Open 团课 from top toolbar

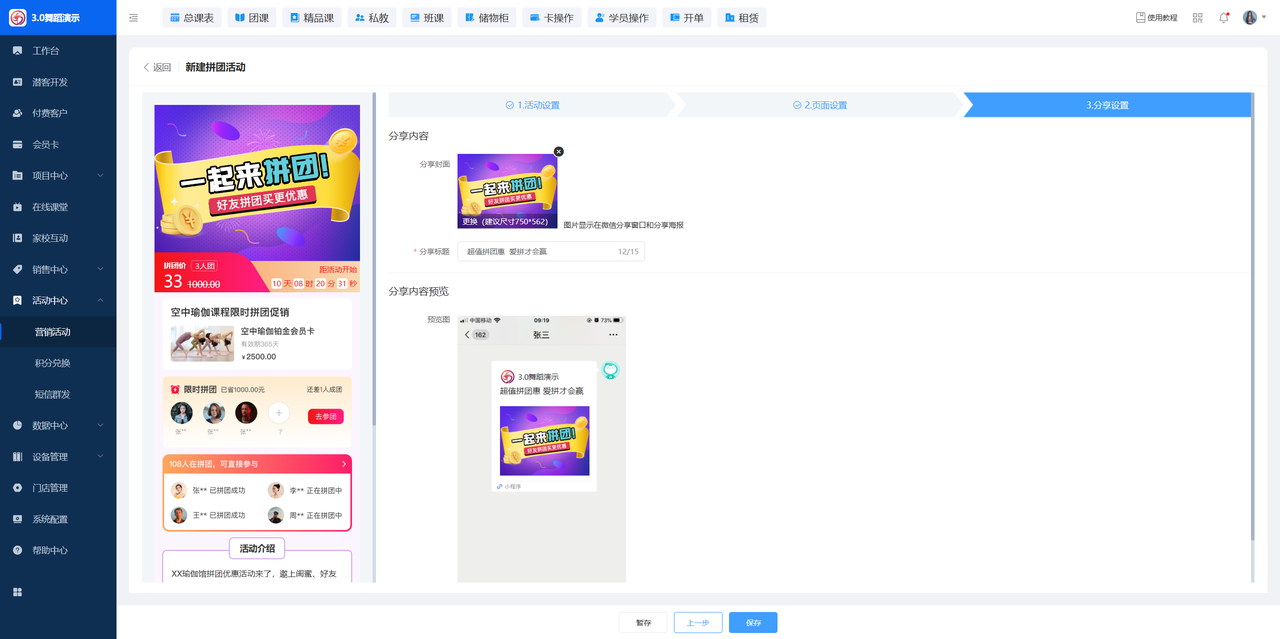(253, 18)
